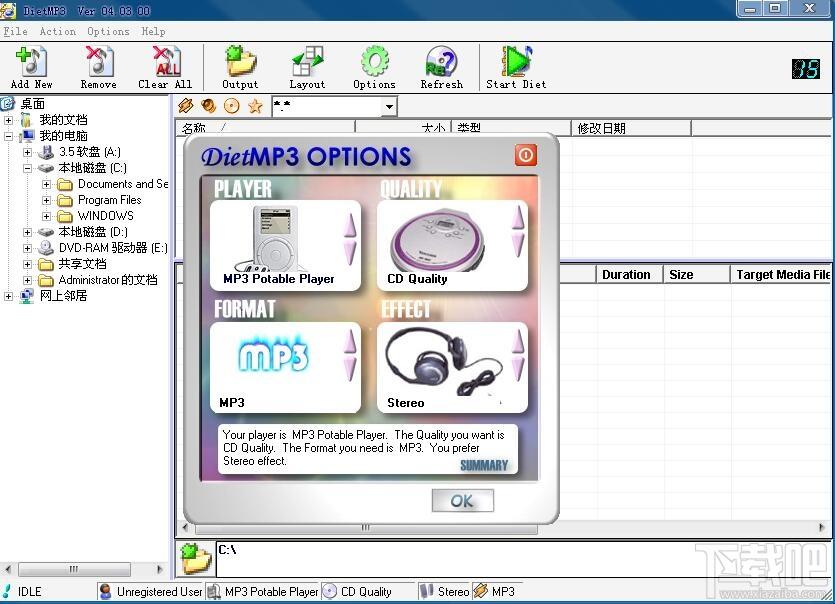Open the Options menu

(108, 31)
